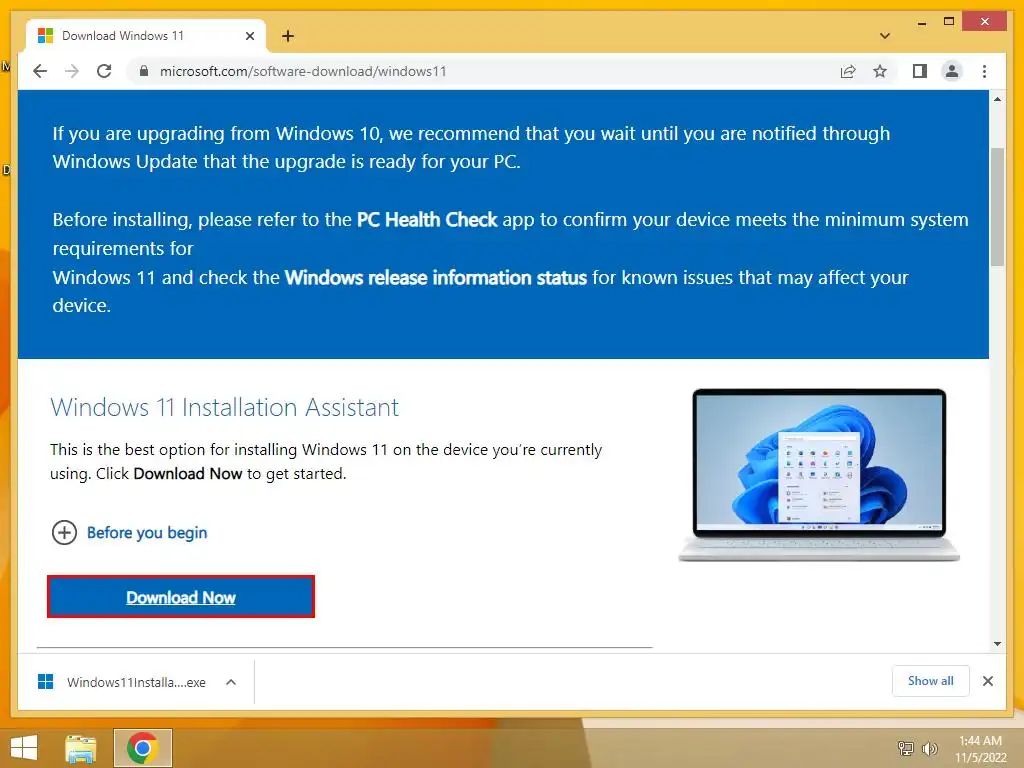
Task: Open the Windows Start button
Action: [x=24, y=748]
